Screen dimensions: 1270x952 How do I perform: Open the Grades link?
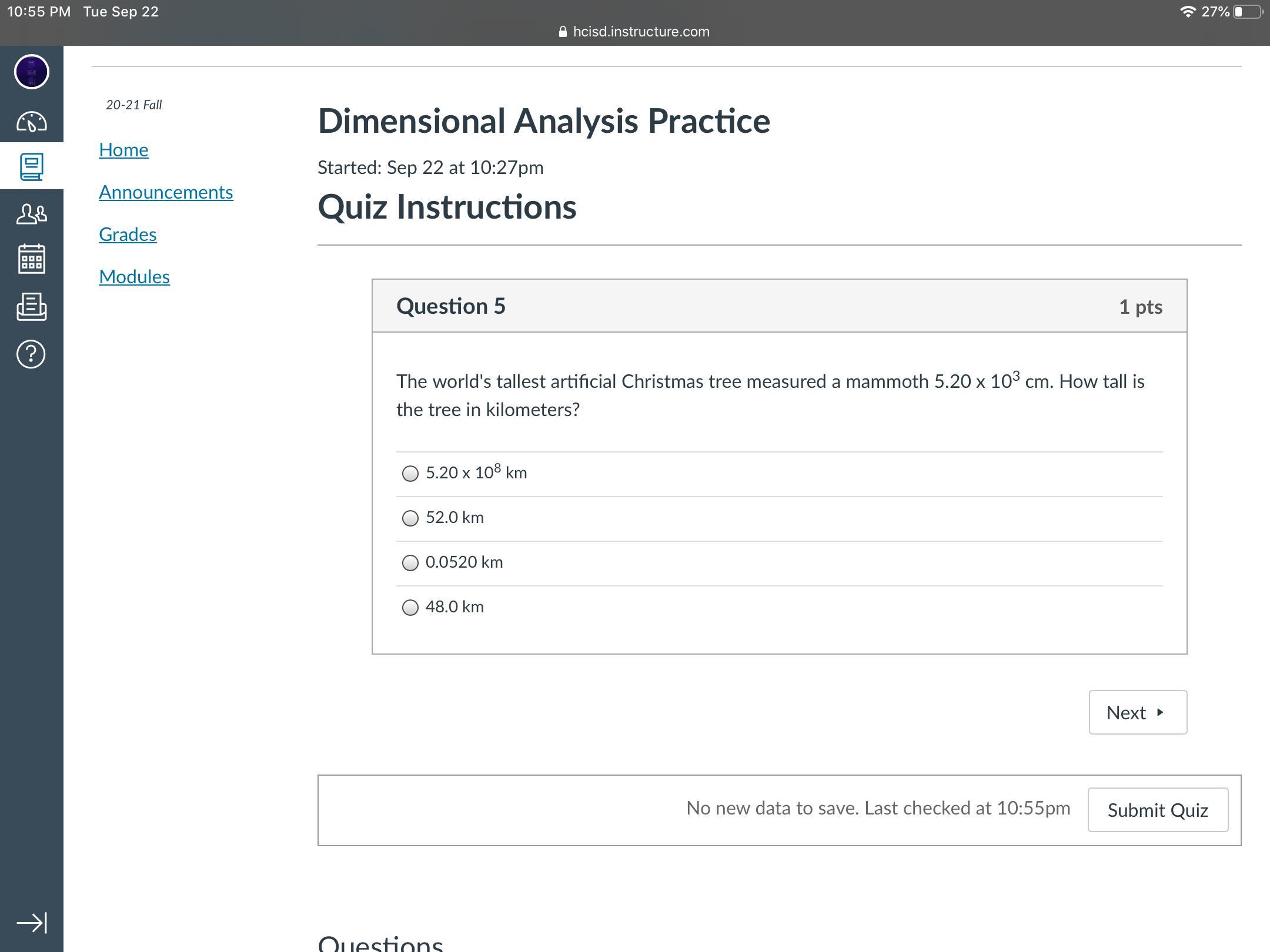click(x=128, y=234)
